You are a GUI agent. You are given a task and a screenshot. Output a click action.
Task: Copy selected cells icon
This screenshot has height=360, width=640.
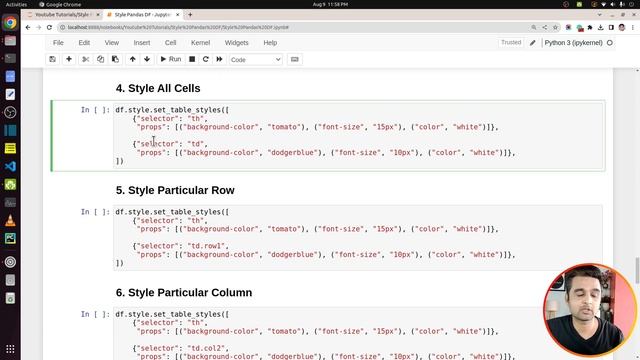point(100,59)
